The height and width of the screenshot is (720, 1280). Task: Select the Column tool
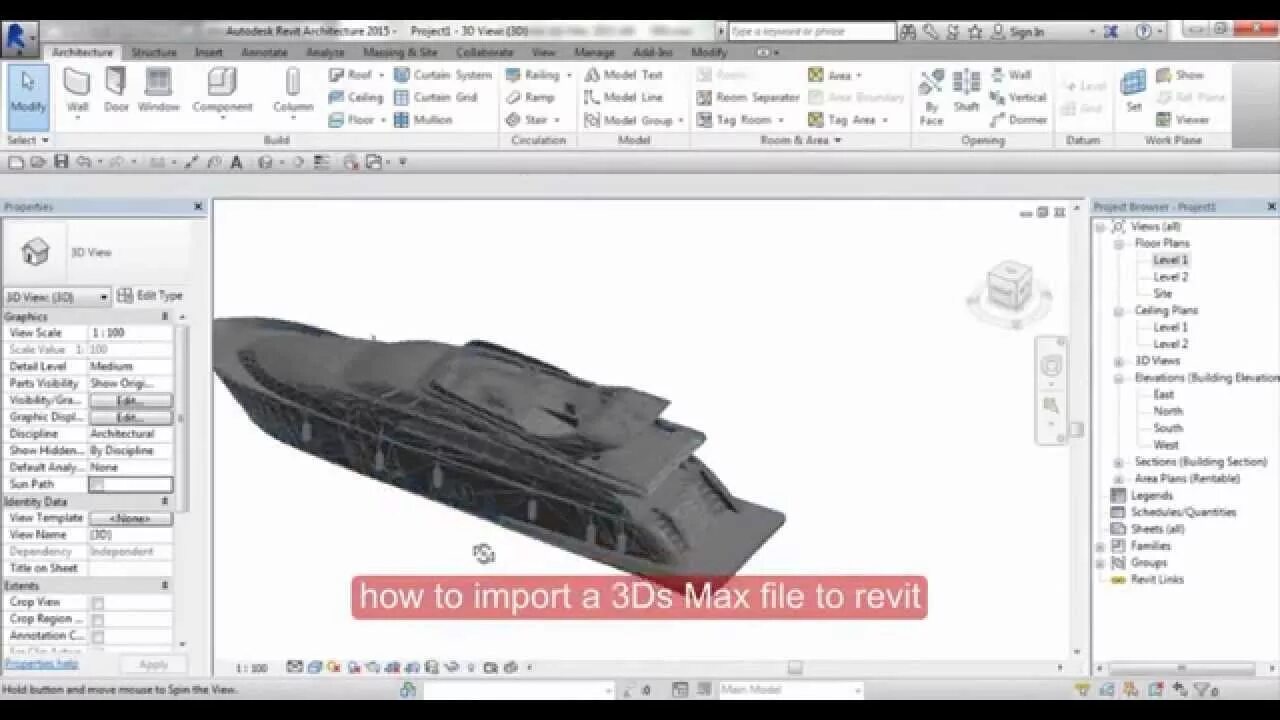pos(293,93)
